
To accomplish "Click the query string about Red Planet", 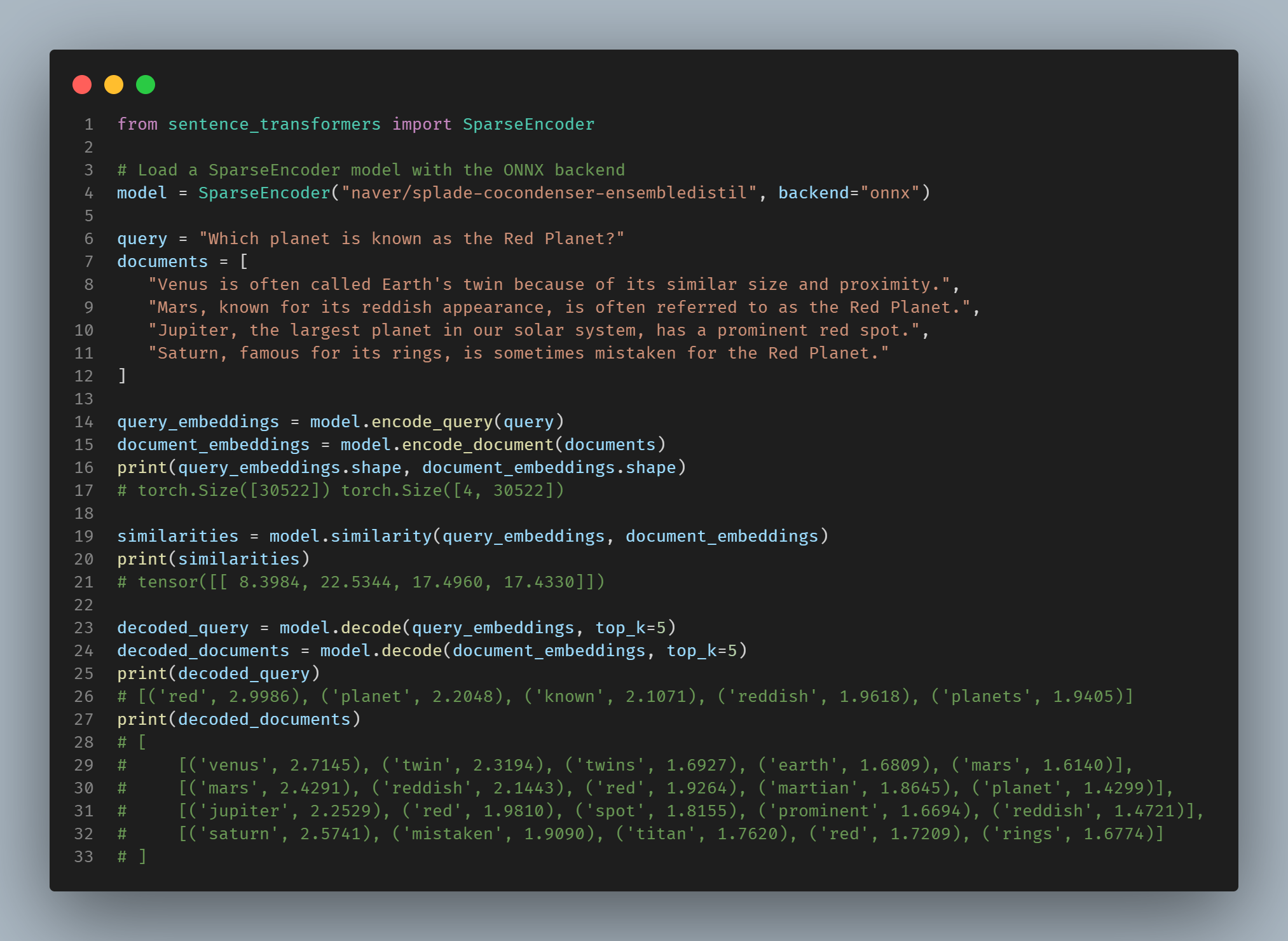I will (411, 238).
